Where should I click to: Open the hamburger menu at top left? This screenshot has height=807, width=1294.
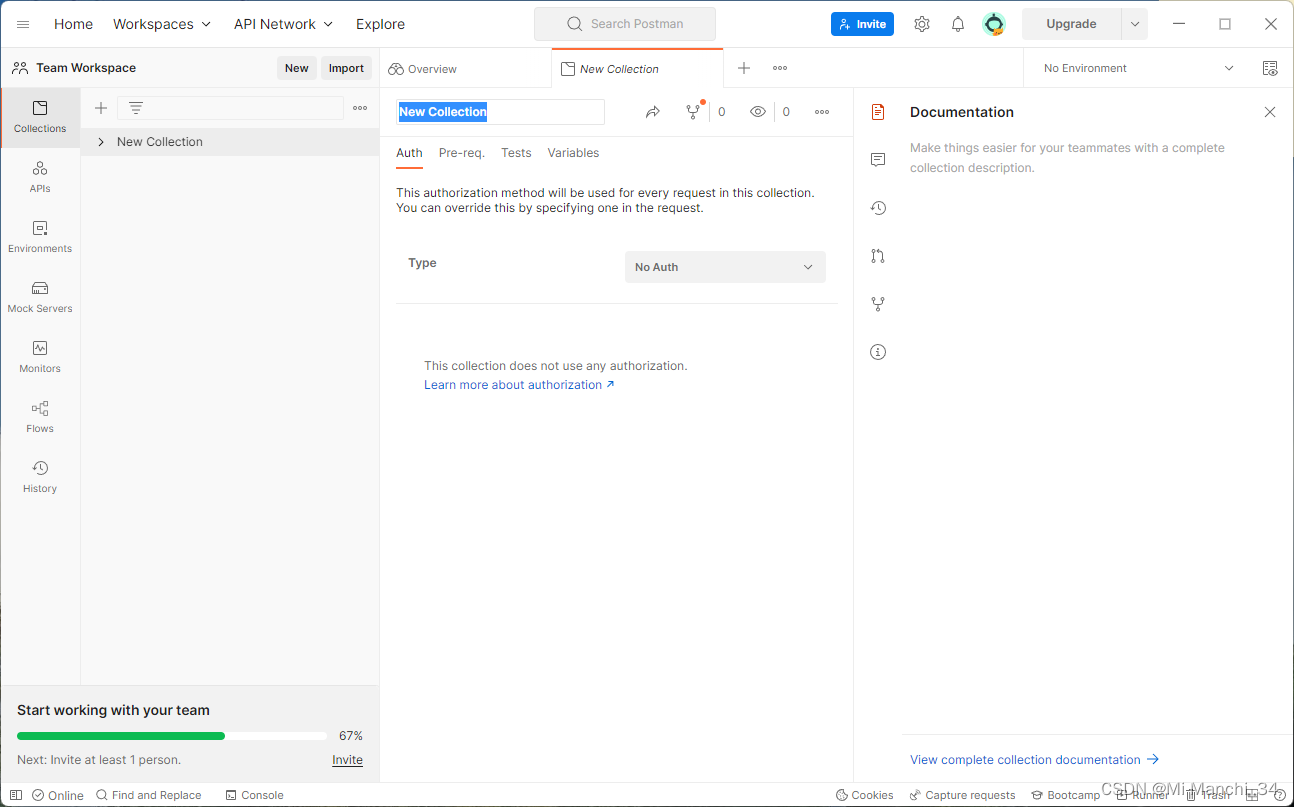(x=23, y=24)
